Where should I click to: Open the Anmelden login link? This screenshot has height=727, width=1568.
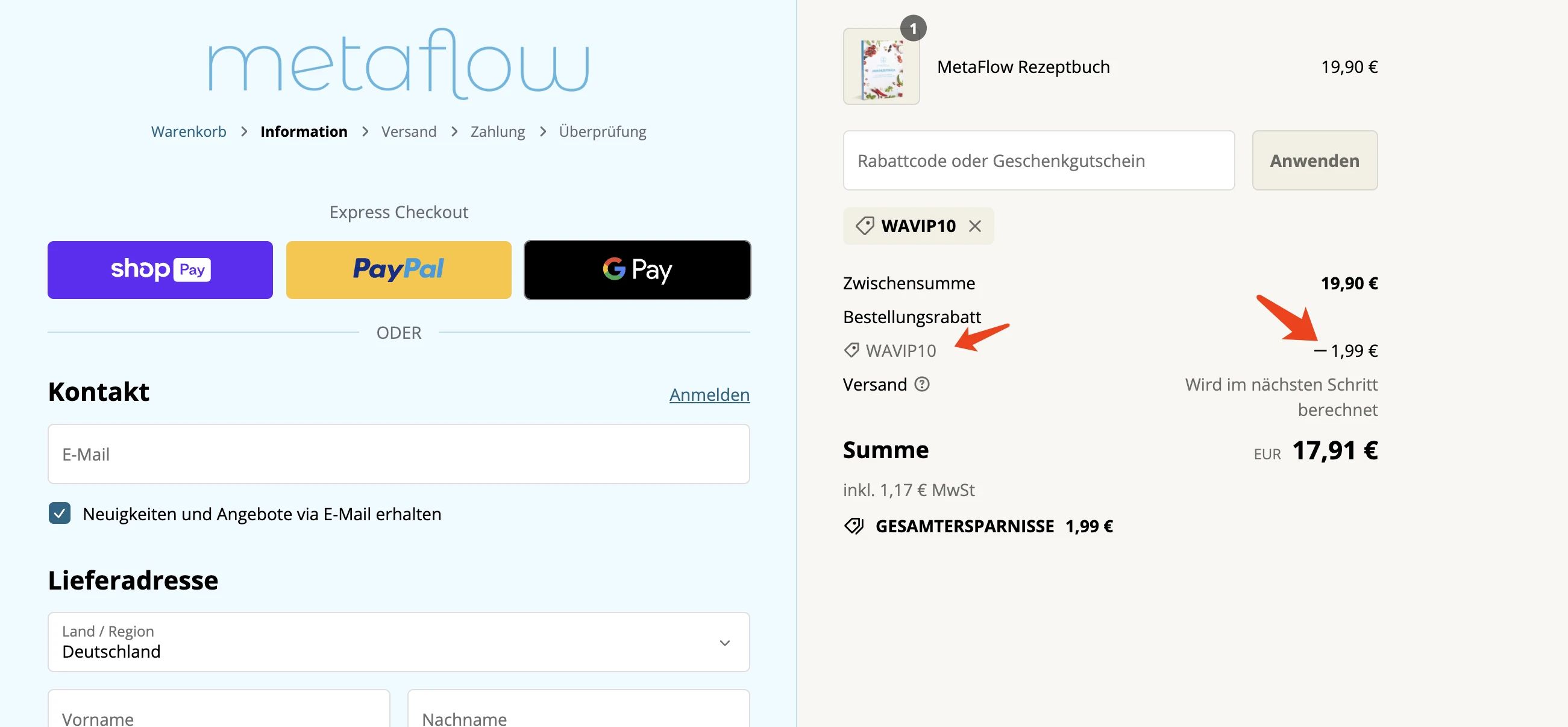pyautogui.click(x=710, y=395)
